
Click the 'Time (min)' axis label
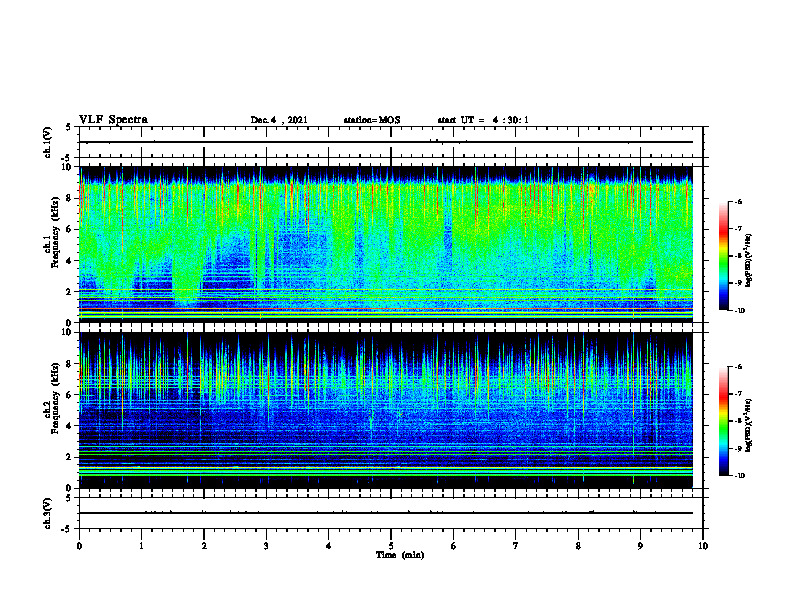point(400,555)
